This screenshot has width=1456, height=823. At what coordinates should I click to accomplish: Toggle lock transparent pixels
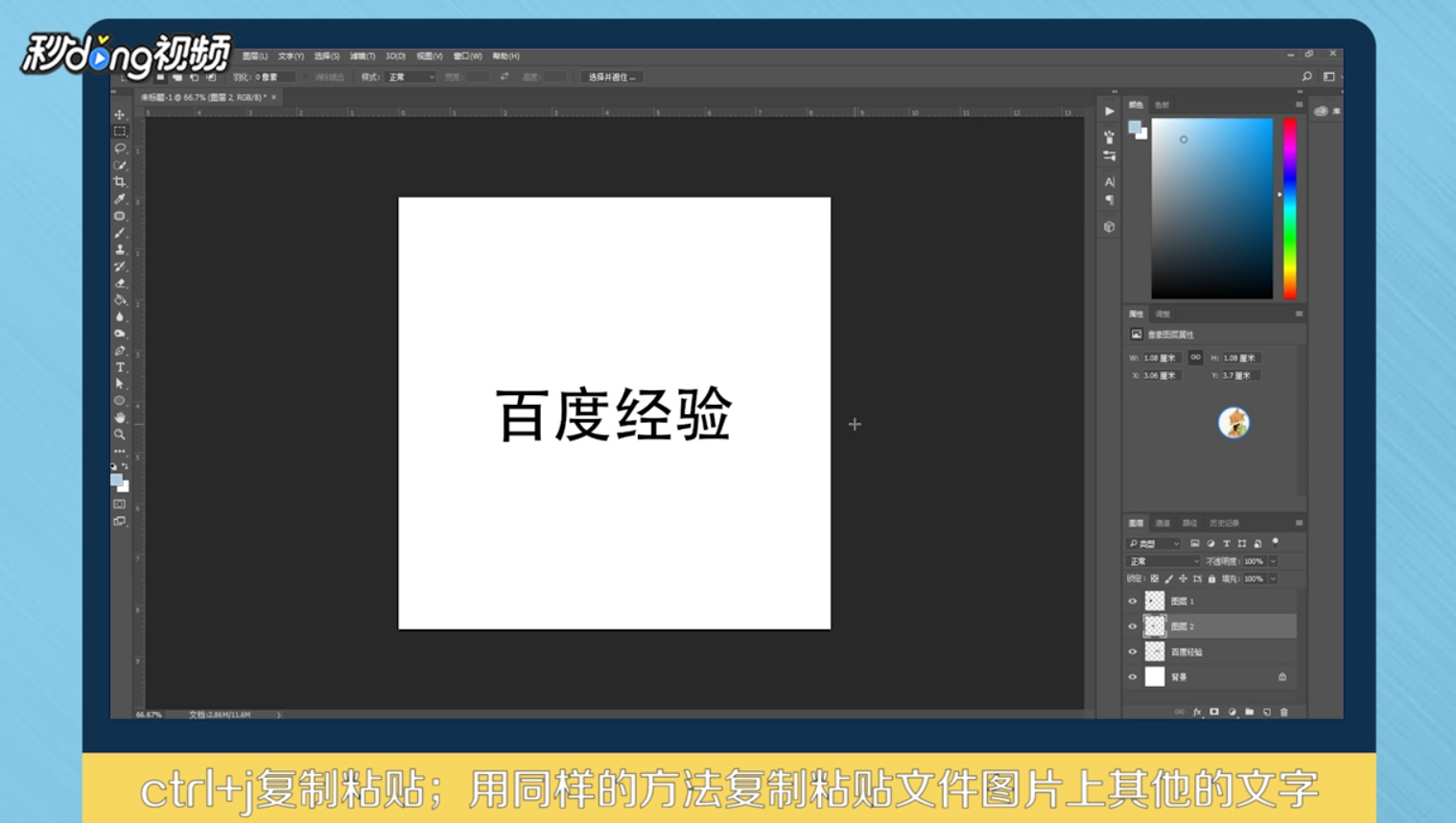1155,578
